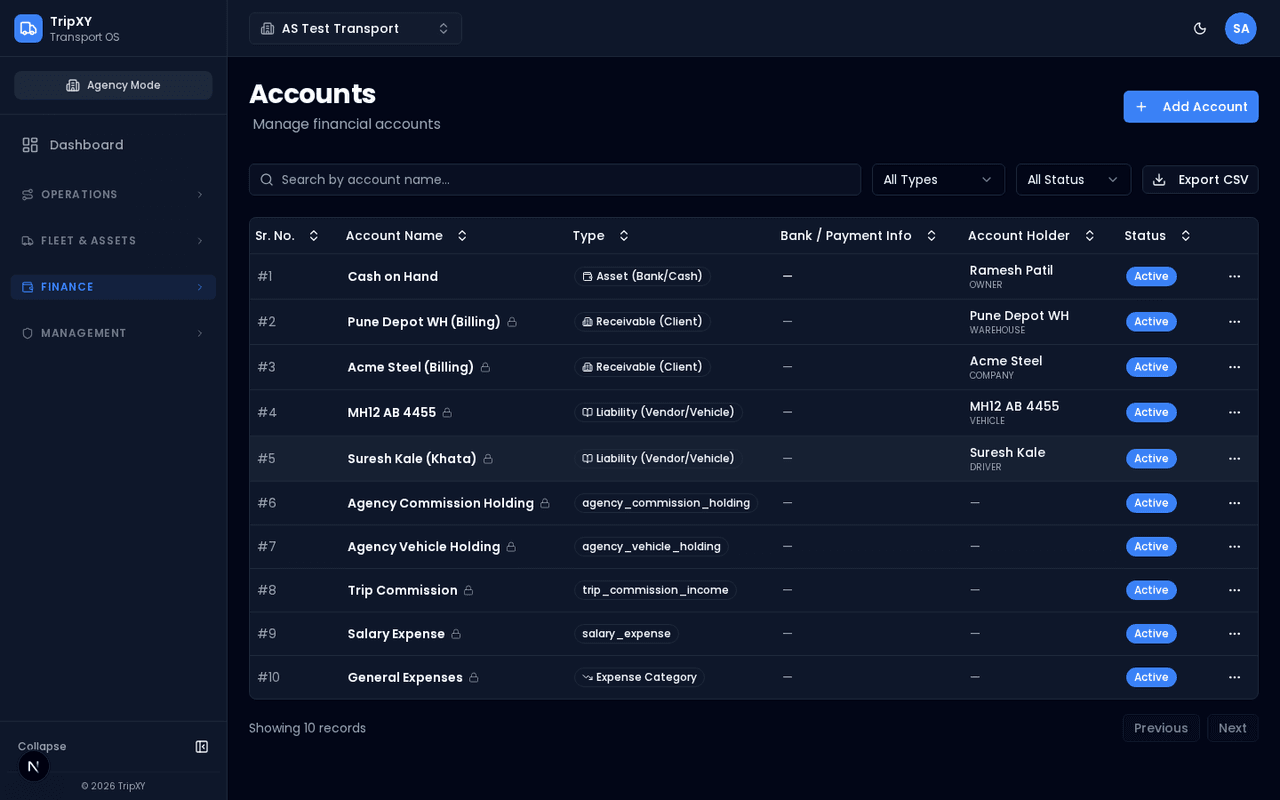The width and height of the screenshot is (1280, 800).
Task: Click the Cash on Hand account name
Action: pyautogui.click(x=393, y=276)
